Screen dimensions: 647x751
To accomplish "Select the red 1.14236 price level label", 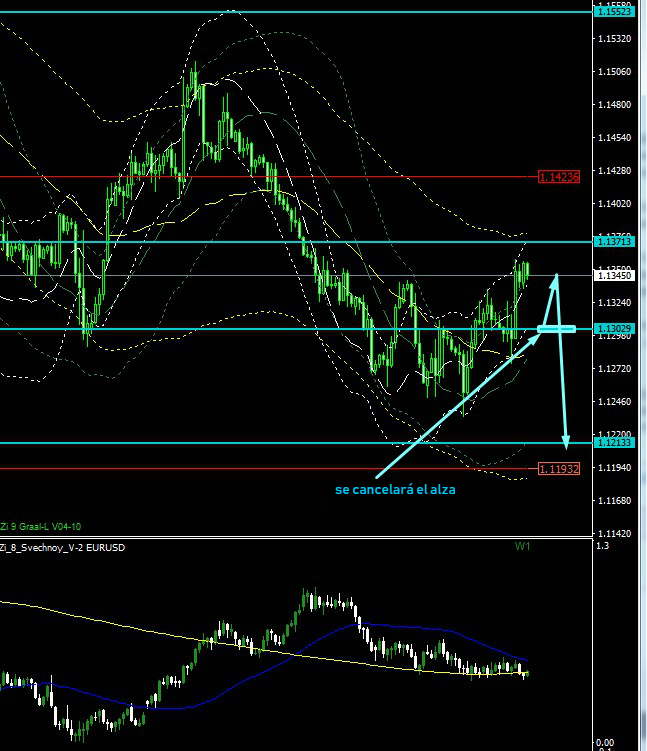I will [558, 177].
